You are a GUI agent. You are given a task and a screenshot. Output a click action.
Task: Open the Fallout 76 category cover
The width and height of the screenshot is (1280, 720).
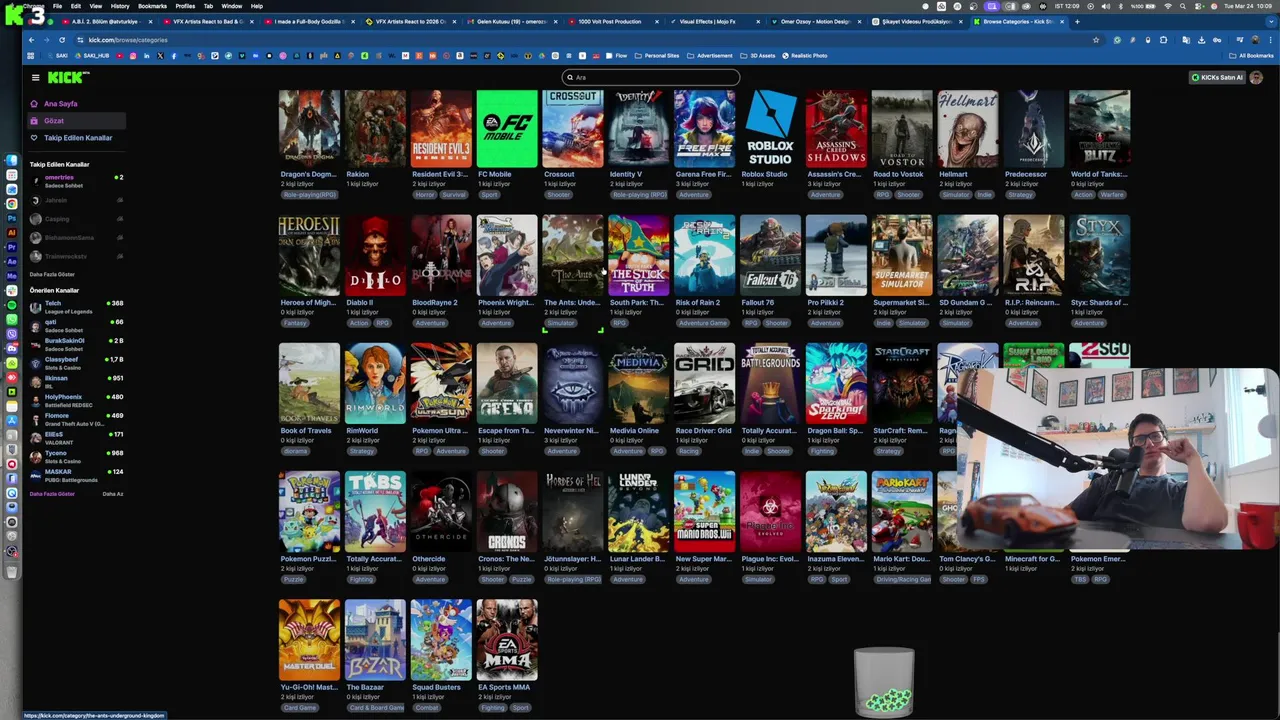(x=770, y=256)
